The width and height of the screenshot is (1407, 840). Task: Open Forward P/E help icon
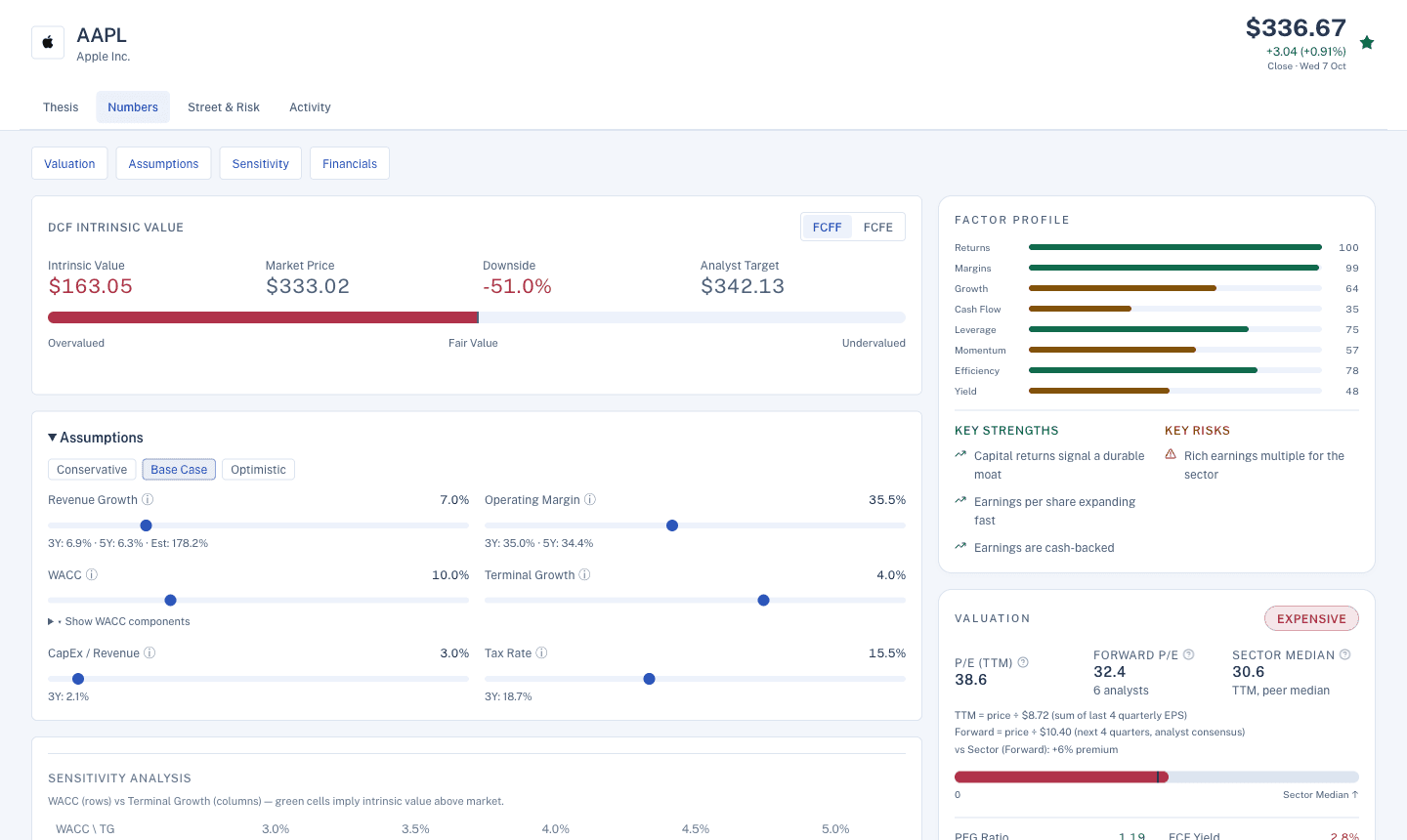coord(1189,654)
